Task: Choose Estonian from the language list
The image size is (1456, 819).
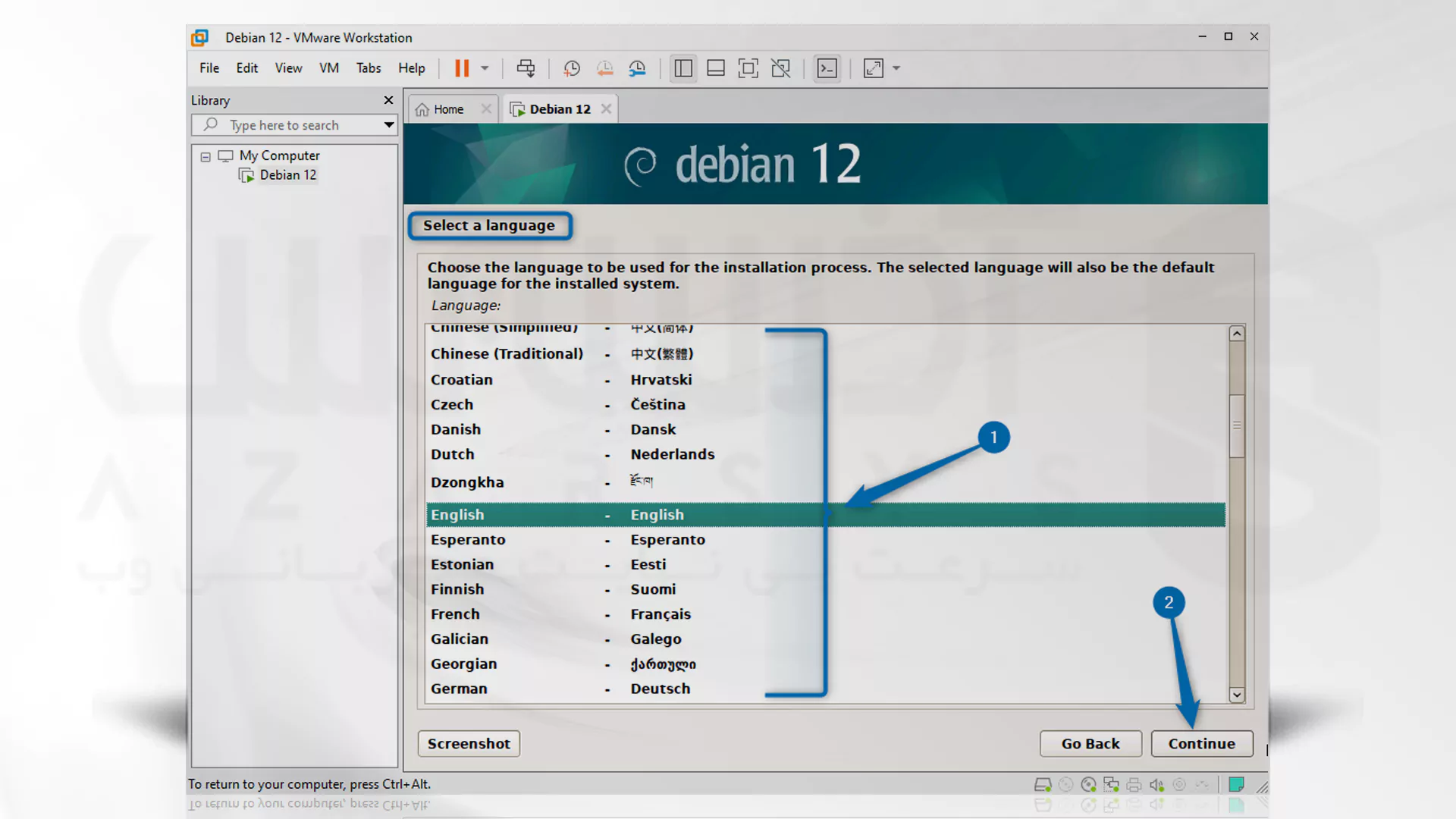Action: click(x=825, y=565)
